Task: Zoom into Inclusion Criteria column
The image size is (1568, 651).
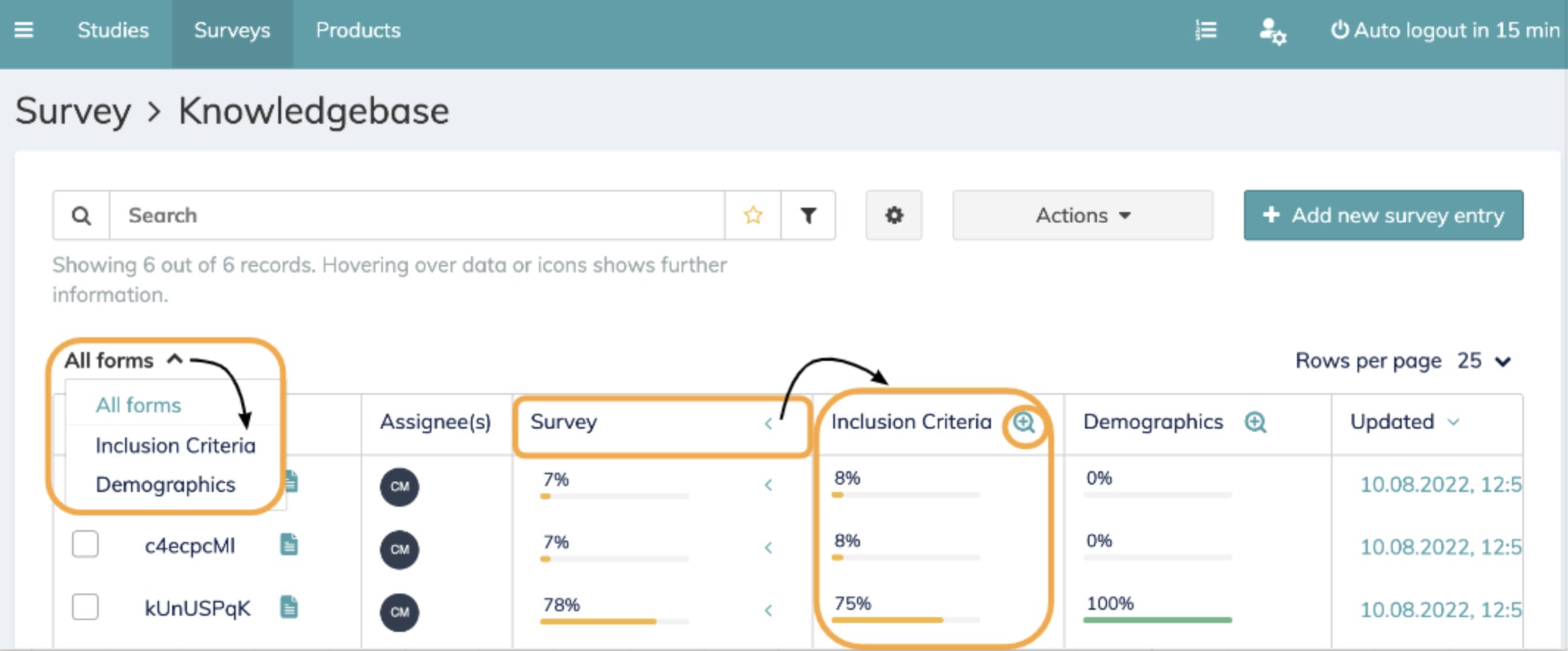Action: pos(1024,422)
